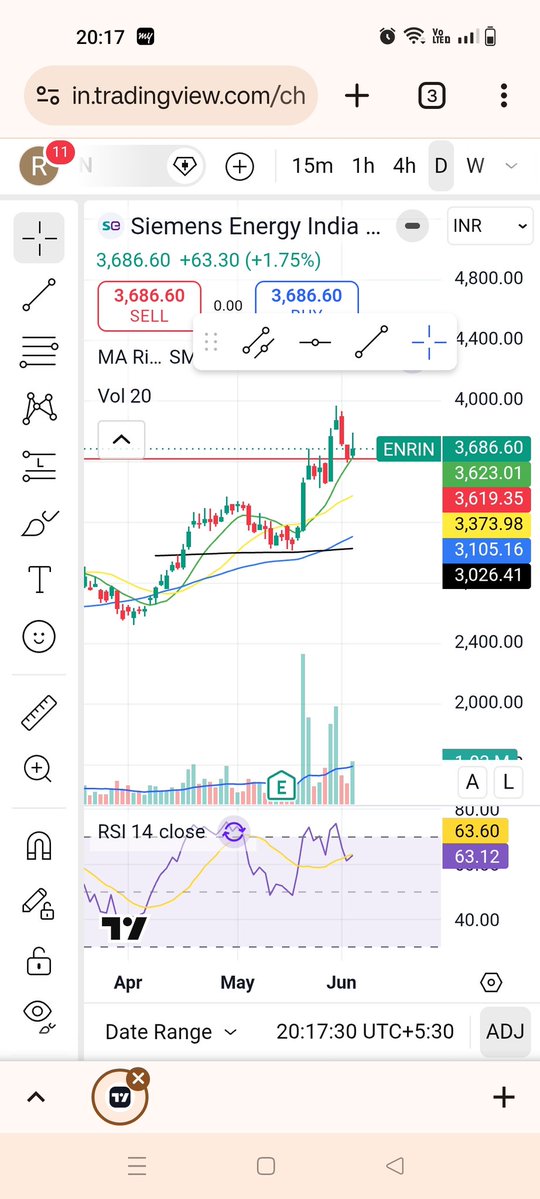Toggle magnet mode snapping
The image size is (540, 1199).
click(x=39, y=846)
